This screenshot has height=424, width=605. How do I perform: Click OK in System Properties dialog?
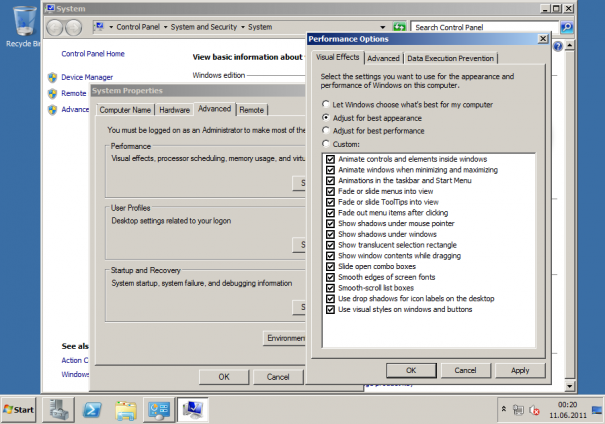224,377
